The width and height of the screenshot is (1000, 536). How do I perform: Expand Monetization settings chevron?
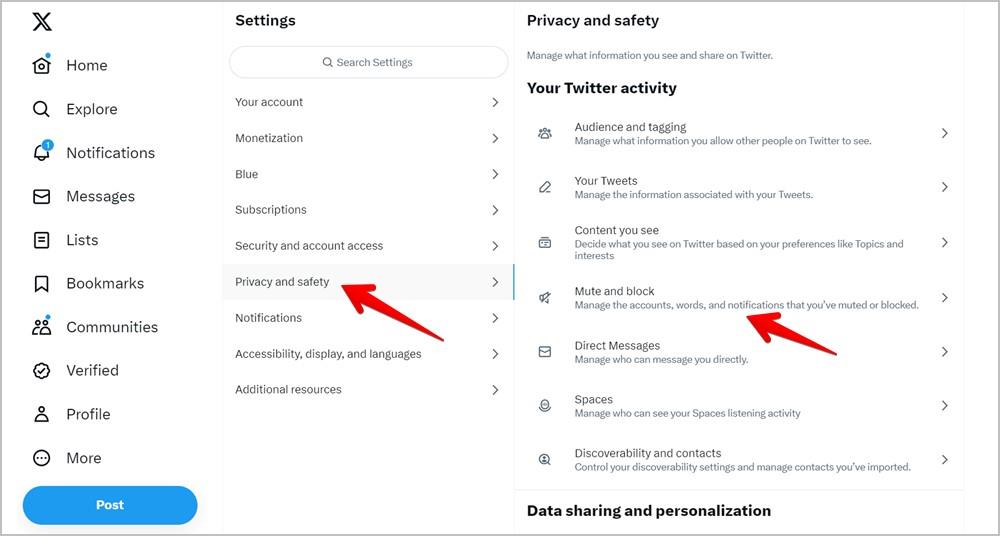(x=495, y=138)
